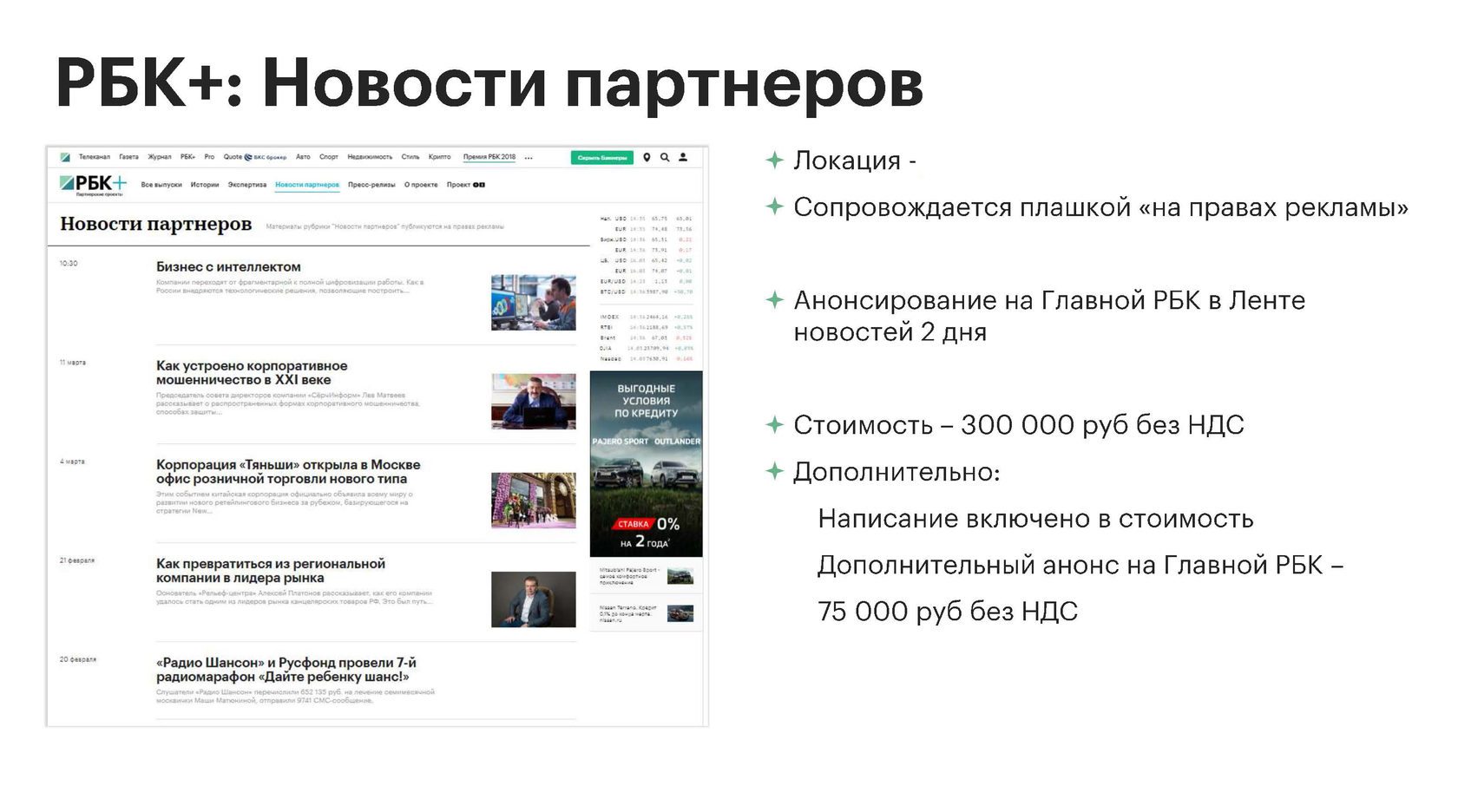The height and width of the screenshot is (812, 1458).
Task: Click the '20 февраля' date label
Action: (78, 659)
